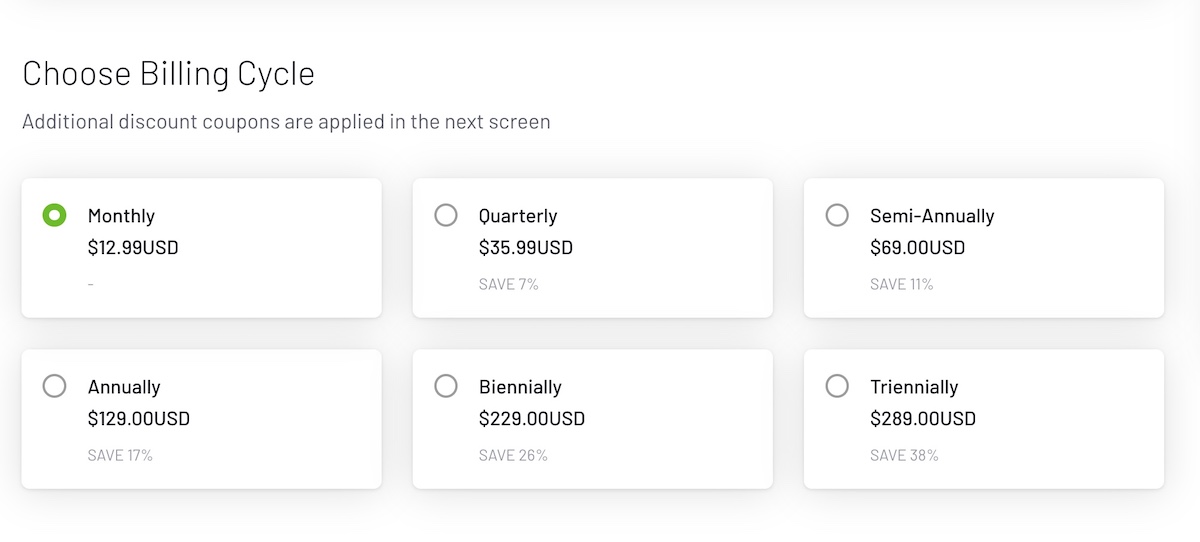Click the Triennially plan name text
Screen dimensions: 1200x542
tap(914, 387)
